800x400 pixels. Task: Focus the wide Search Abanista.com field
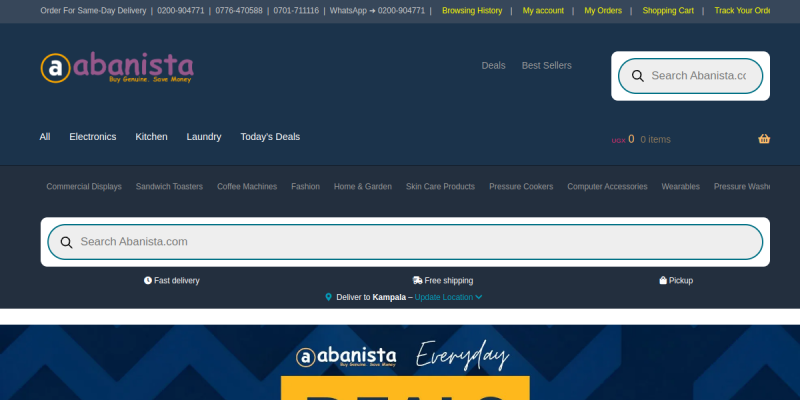405,242
